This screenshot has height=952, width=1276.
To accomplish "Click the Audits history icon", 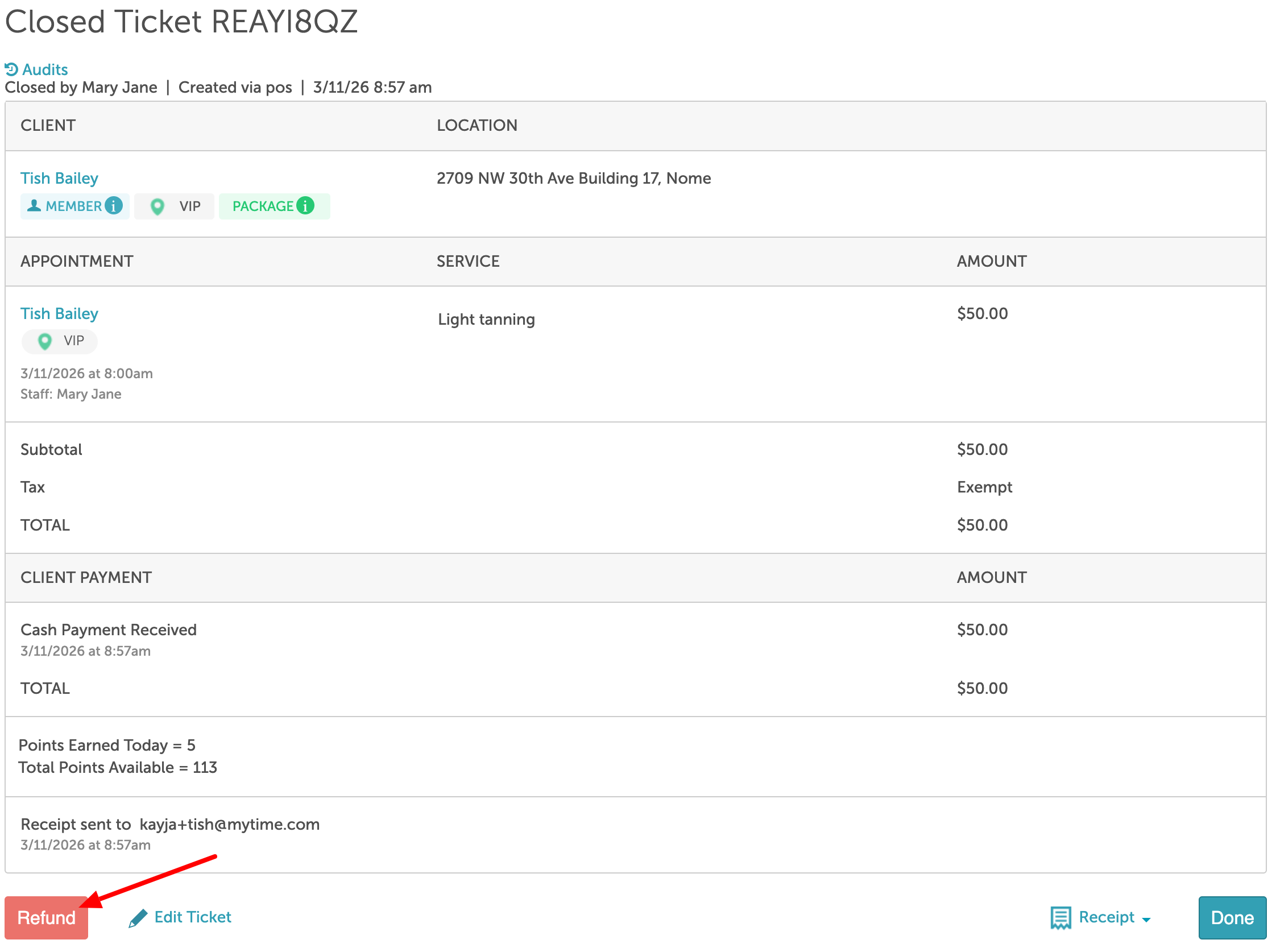I will click(x=11, y=70).
